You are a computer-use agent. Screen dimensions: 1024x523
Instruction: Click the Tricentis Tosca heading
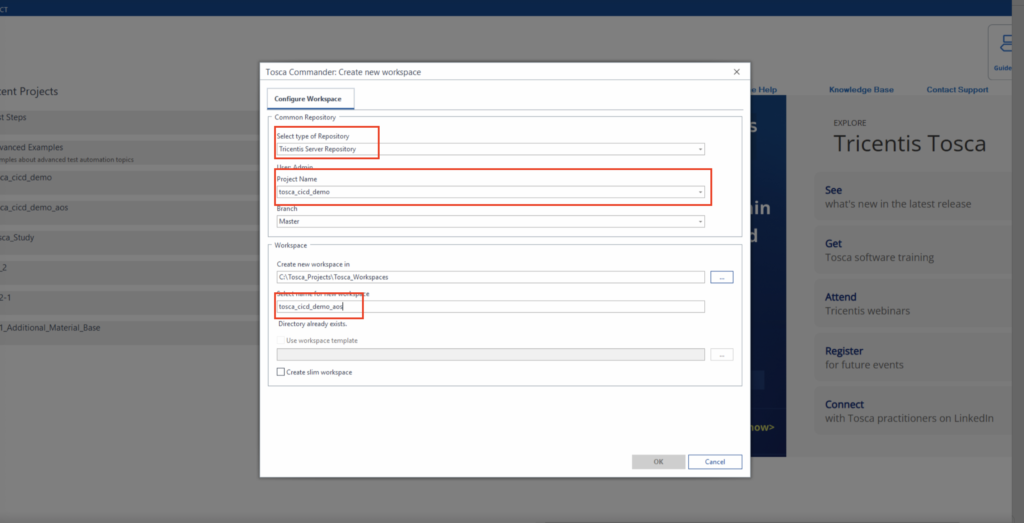pyautogui.click(x=909, y=144)
